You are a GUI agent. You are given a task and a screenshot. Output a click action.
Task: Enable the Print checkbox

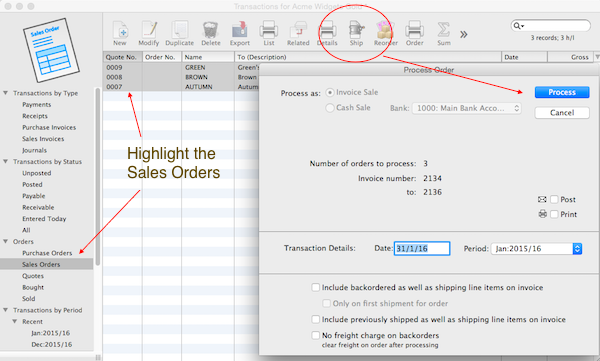[x=554, y=214]
